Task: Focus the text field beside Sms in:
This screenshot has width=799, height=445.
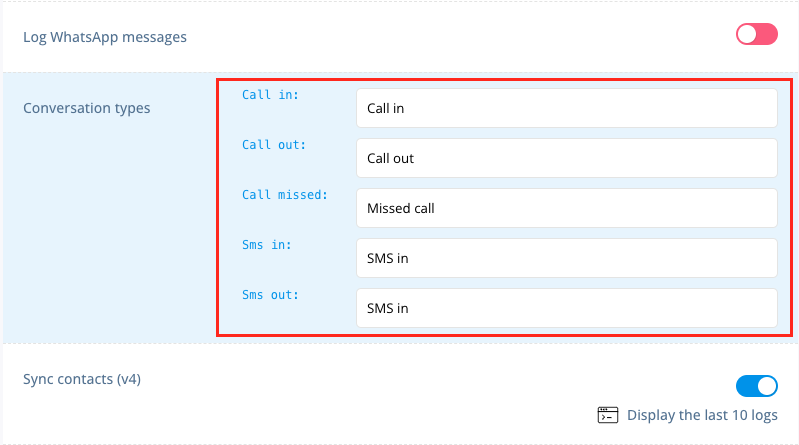Action: pos(567,258)
